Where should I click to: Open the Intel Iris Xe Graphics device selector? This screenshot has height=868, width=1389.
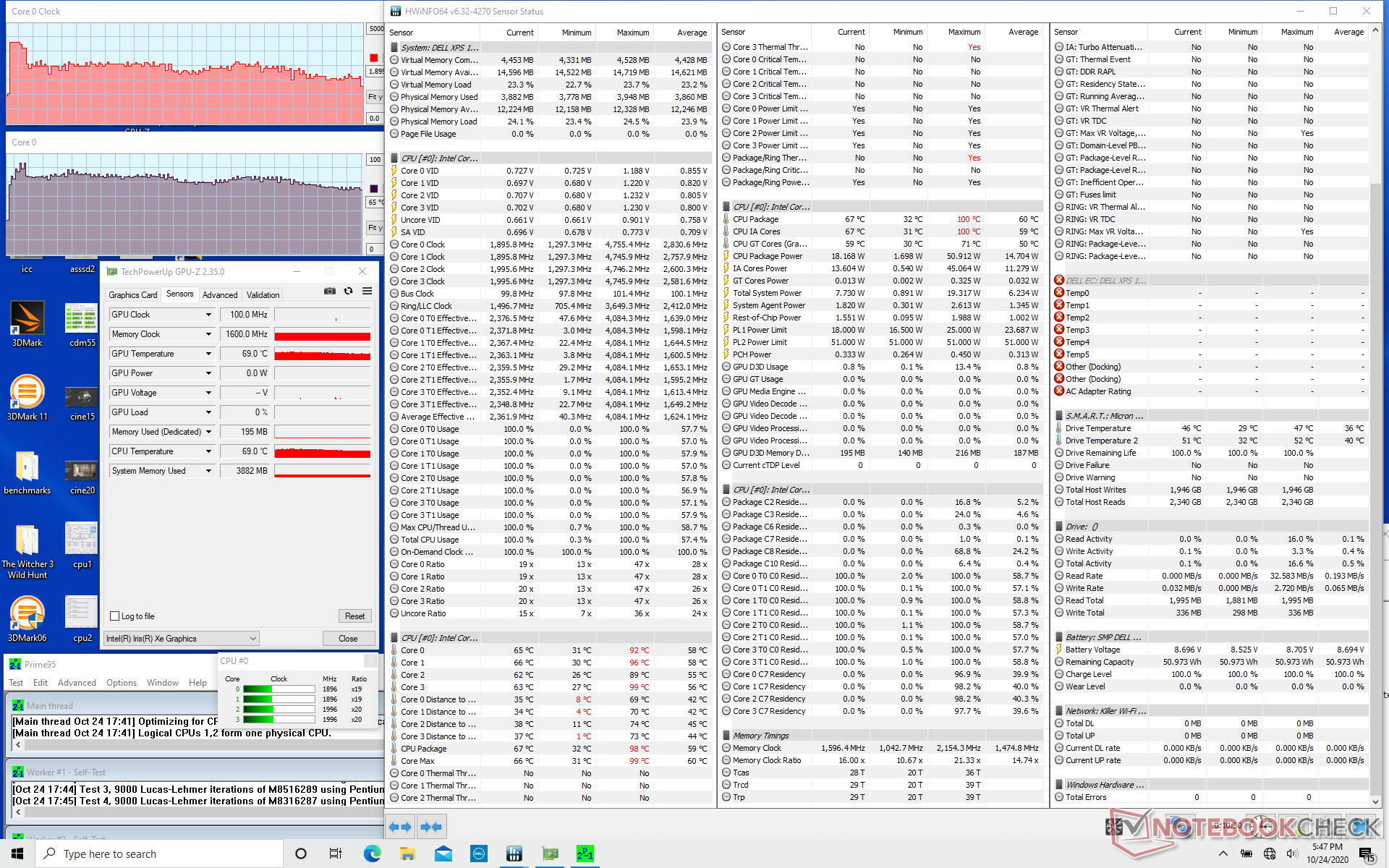point(182,639)
